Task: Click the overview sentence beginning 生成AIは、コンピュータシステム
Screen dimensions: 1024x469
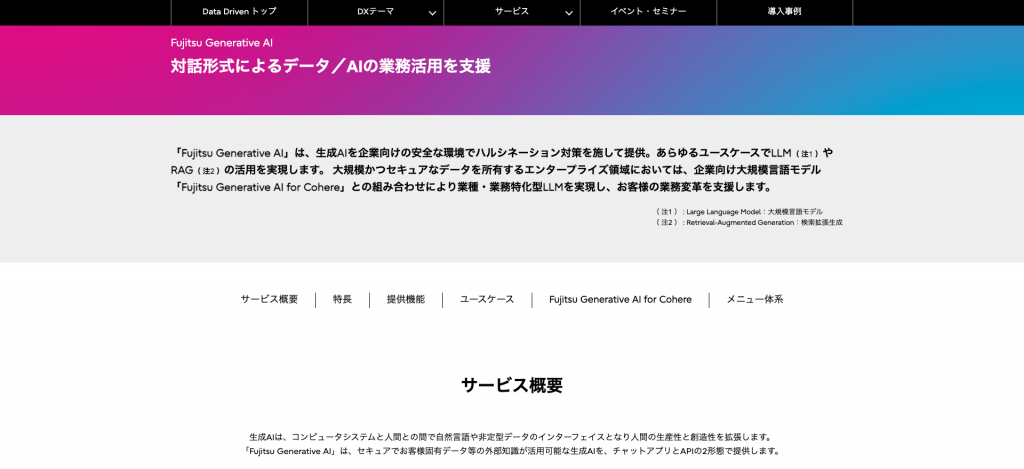Action: click(511, 436)
